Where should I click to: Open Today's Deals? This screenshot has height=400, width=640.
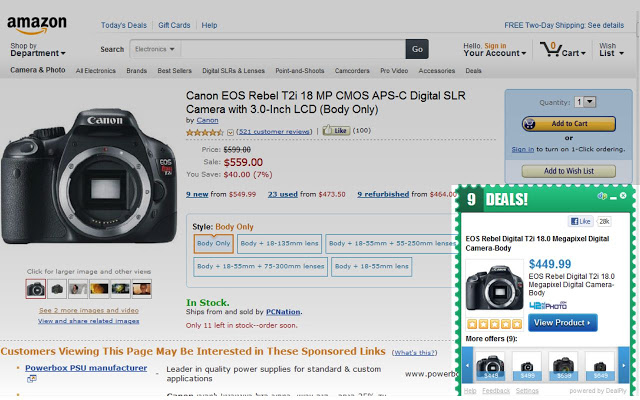tap(124, 25)
